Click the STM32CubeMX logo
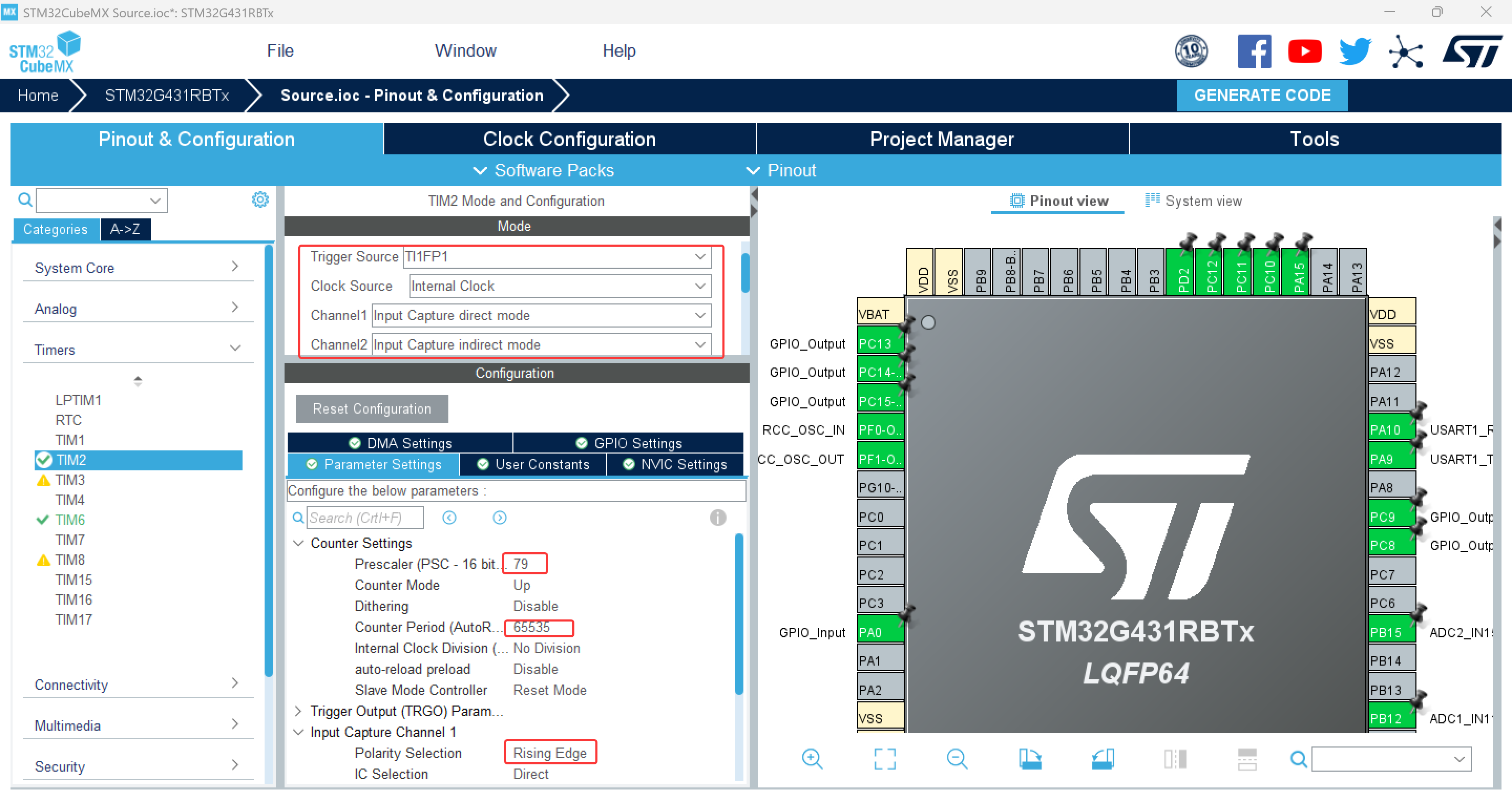Screen dimensions: 1512x800 pos(45,51)
